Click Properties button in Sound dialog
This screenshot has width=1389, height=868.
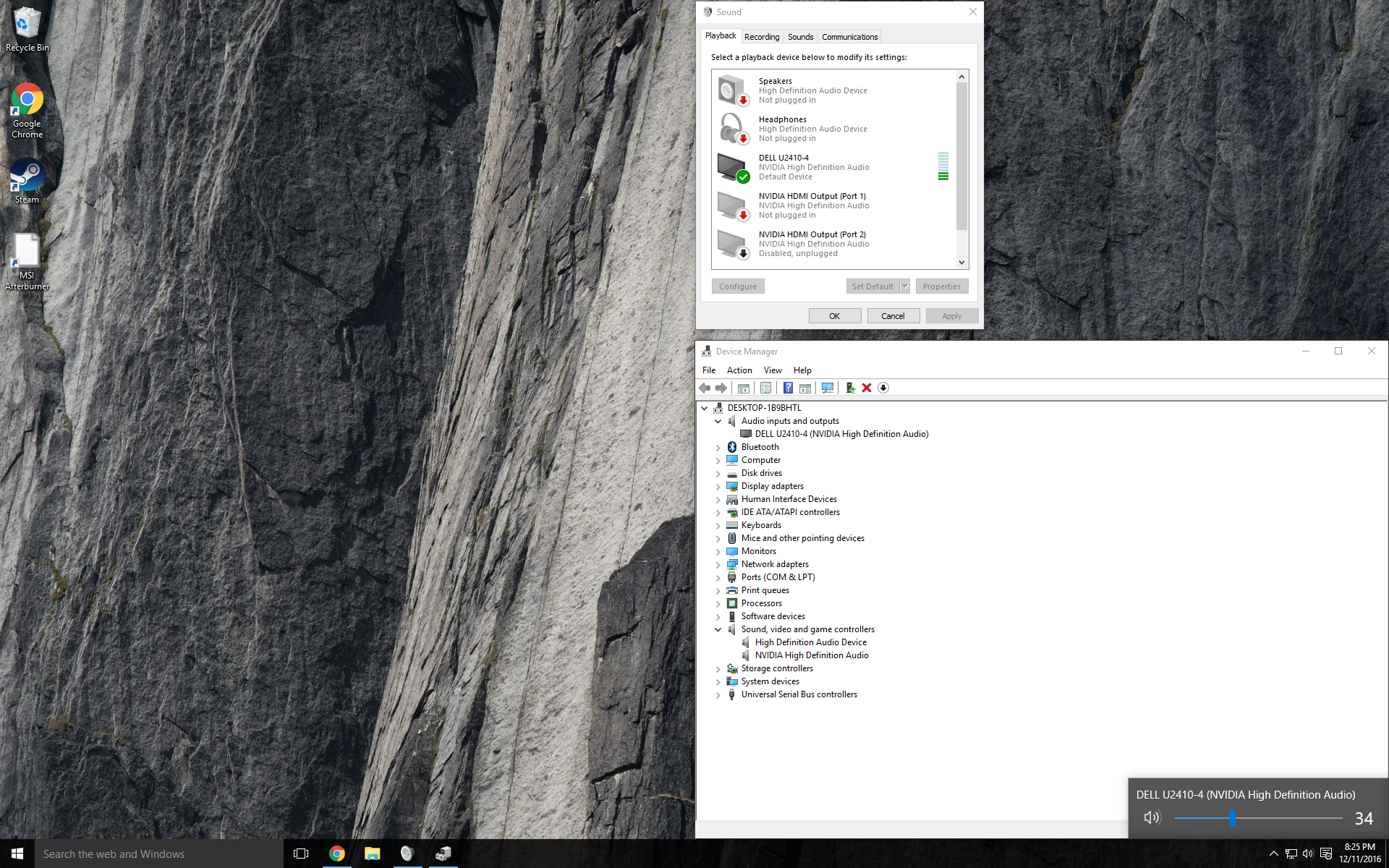[942, 286]
